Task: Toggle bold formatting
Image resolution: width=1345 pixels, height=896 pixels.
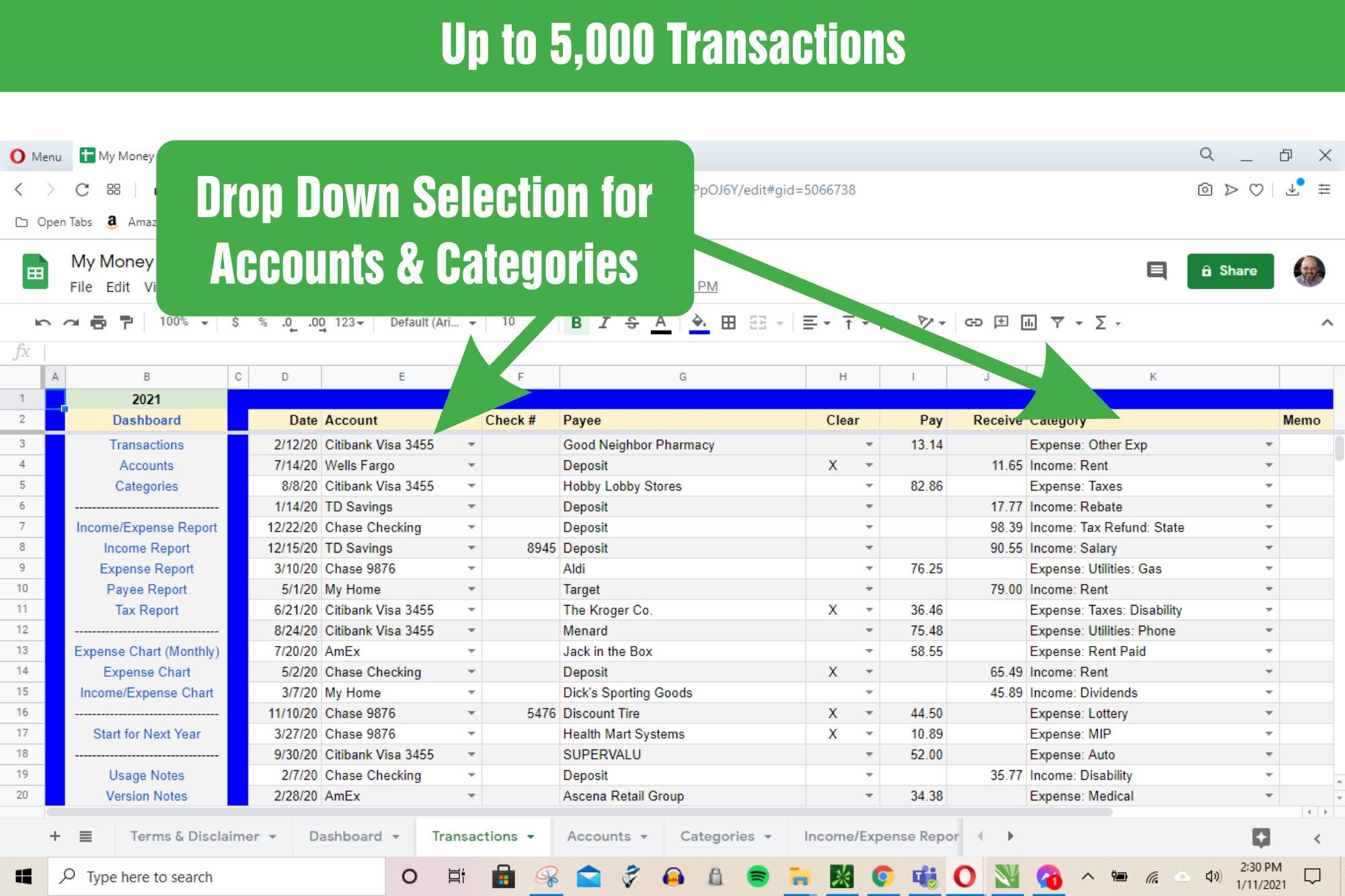Action: click(576, 322)
